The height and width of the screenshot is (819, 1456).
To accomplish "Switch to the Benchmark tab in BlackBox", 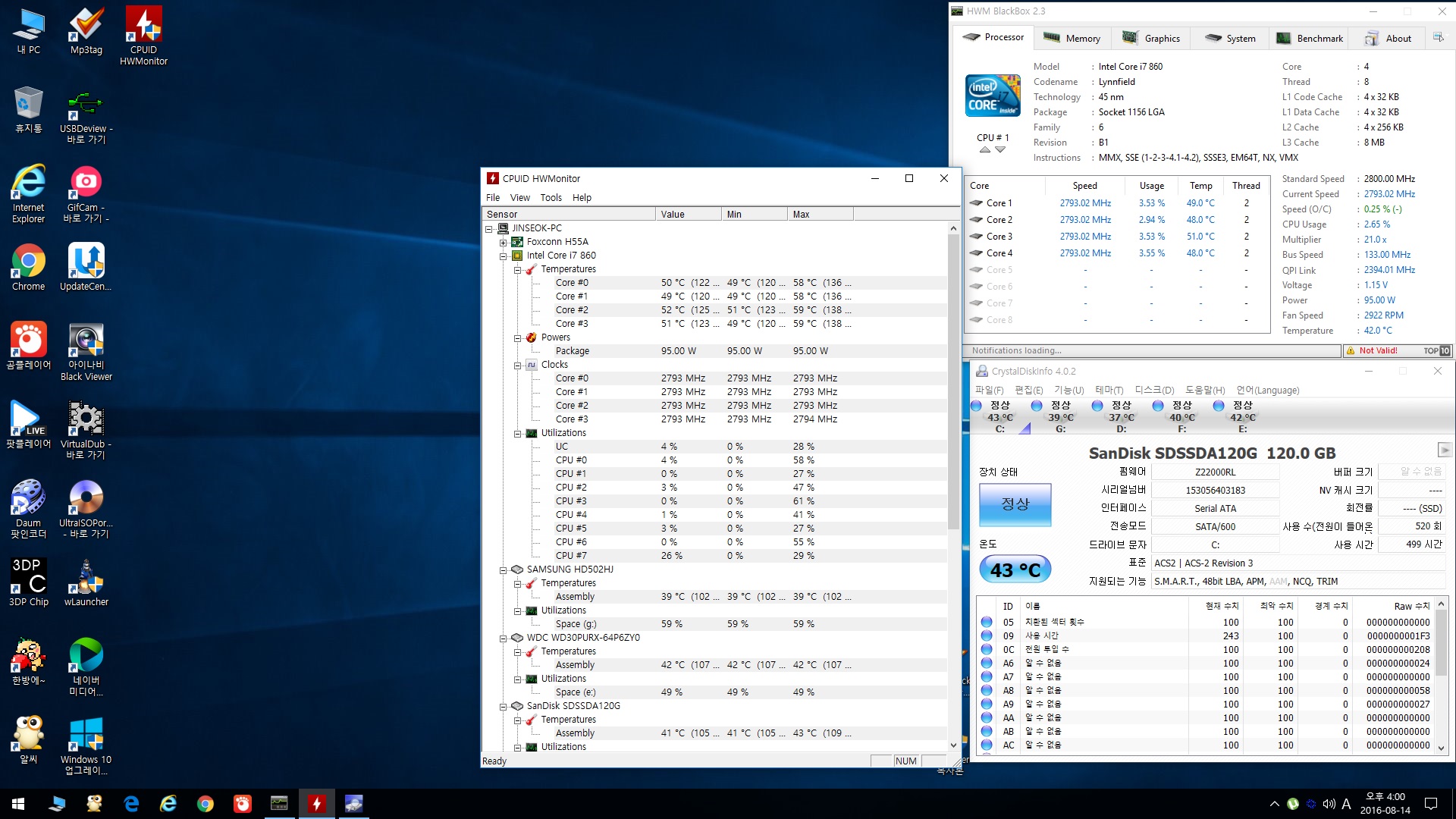I will pyautogui.click(x=1310, y=38).
